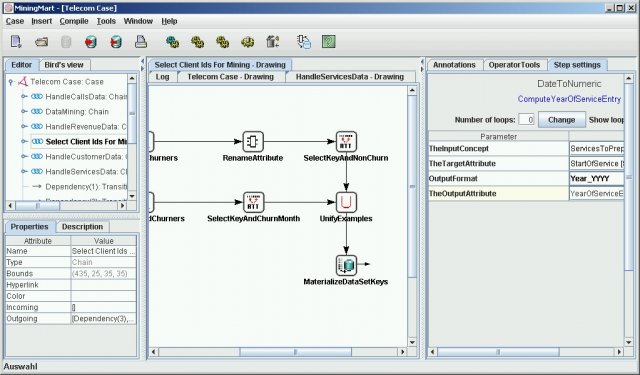640x375 pixels.
Task: Click the step settings horizontal scrollbar thumb
Action: click(x=498, y=352)
